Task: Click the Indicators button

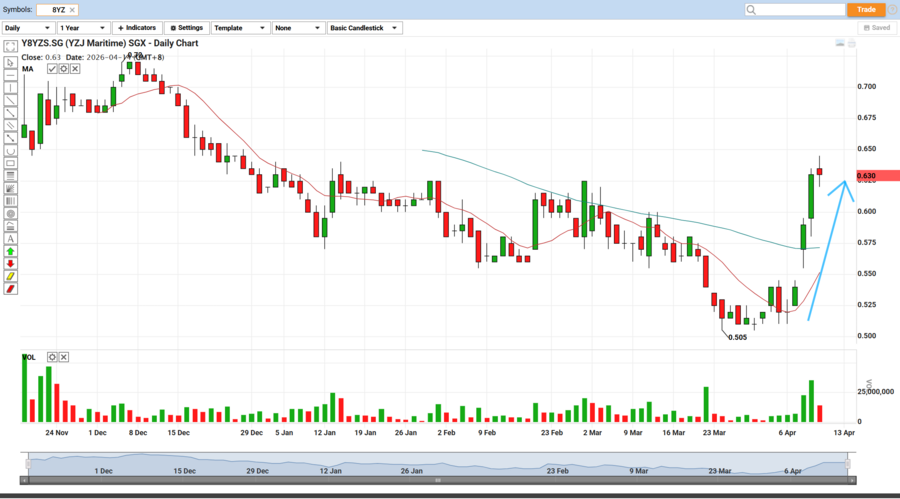Action: click(x=136, y=28)
